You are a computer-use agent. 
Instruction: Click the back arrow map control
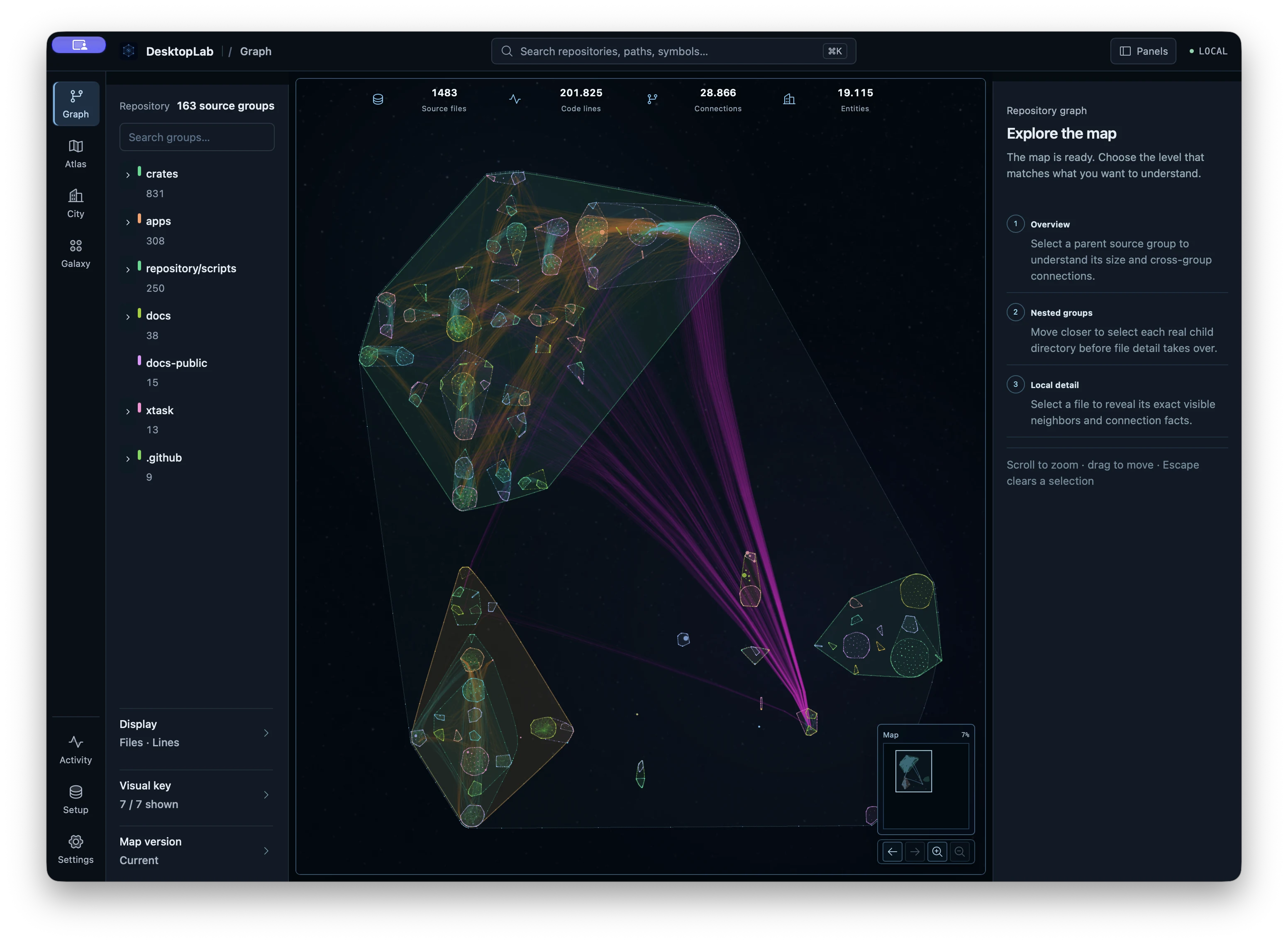coord(893,852)
